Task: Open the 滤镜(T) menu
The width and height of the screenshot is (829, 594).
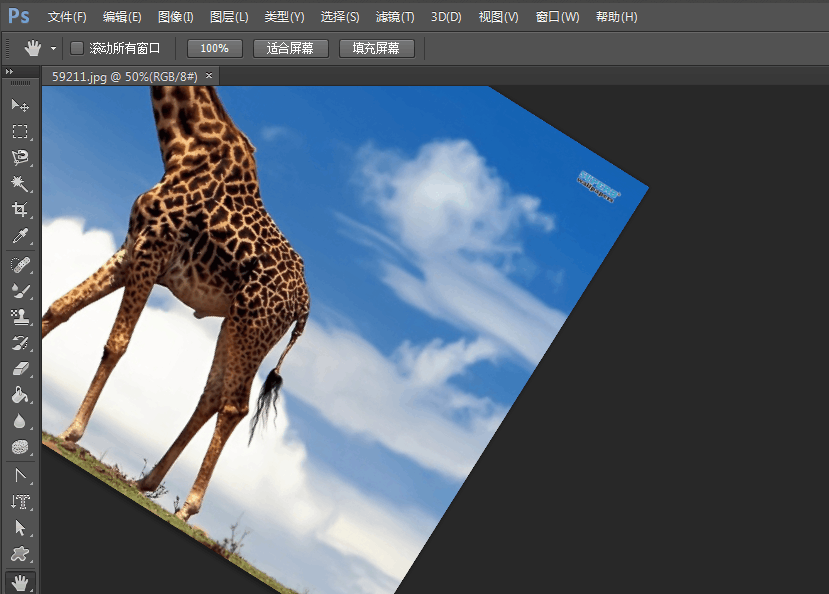Action: [x=395, y=17]
